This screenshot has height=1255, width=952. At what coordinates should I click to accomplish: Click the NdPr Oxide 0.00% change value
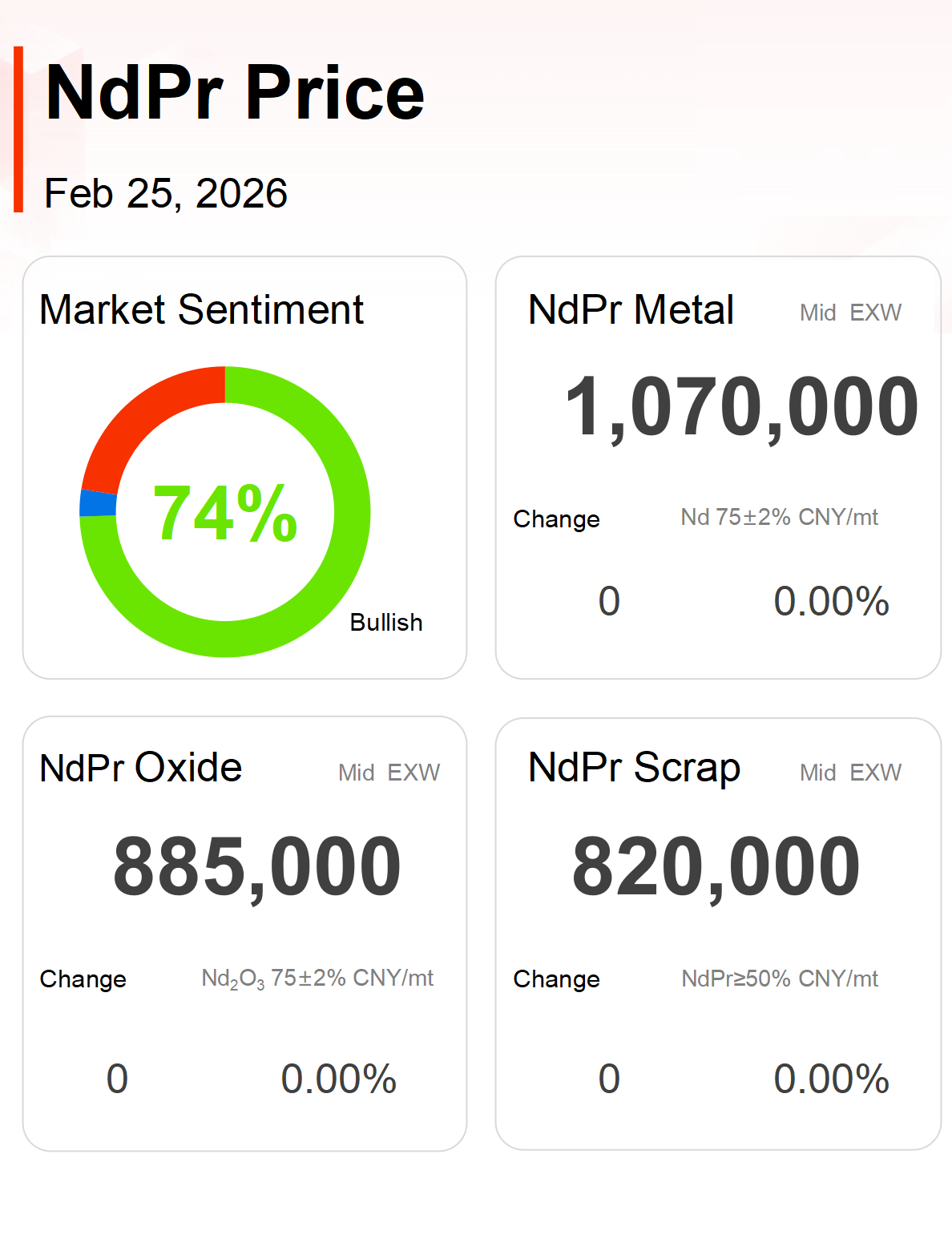point(338,1079)
